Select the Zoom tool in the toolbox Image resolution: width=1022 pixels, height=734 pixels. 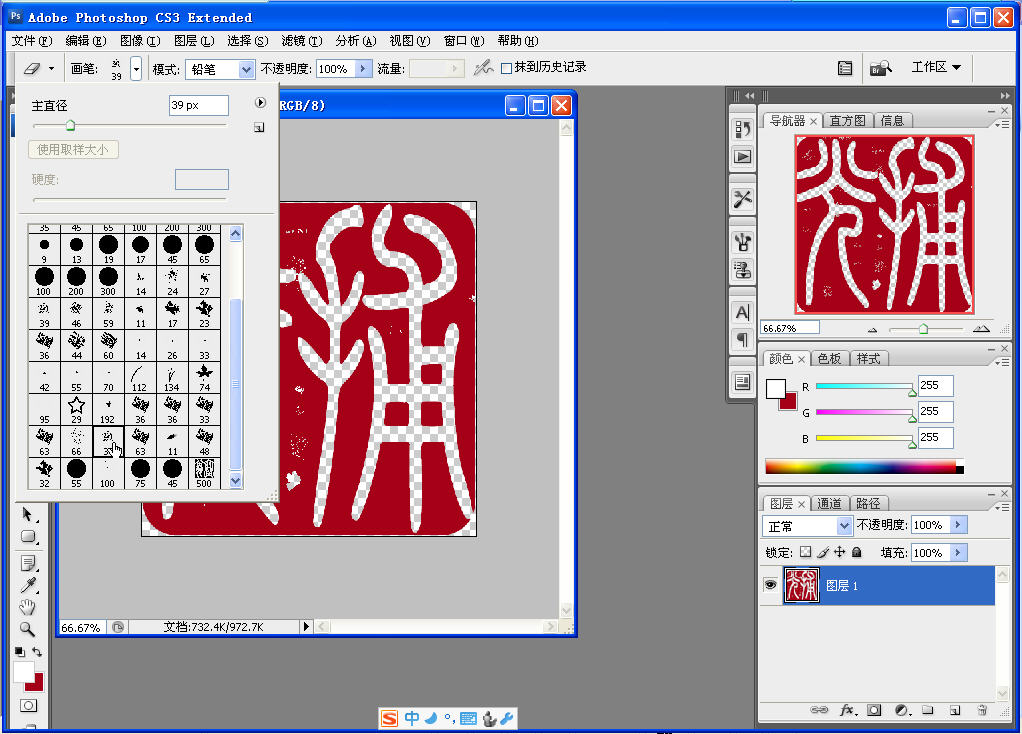tap(27, 628)
